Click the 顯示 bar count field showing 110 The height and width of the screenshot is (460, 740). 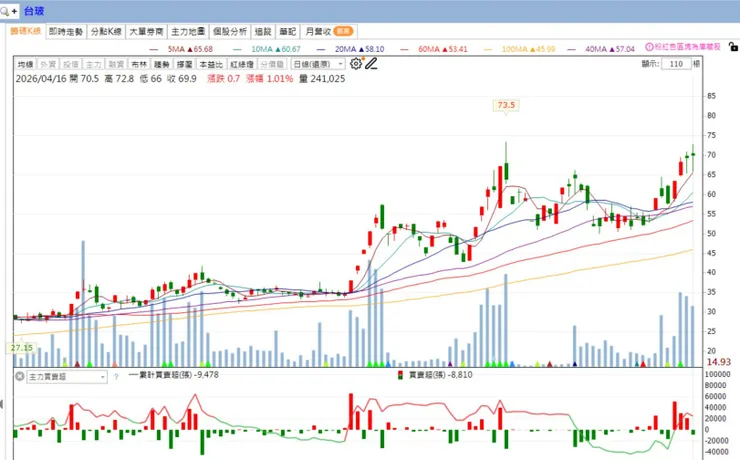click(x=676, y=64)
